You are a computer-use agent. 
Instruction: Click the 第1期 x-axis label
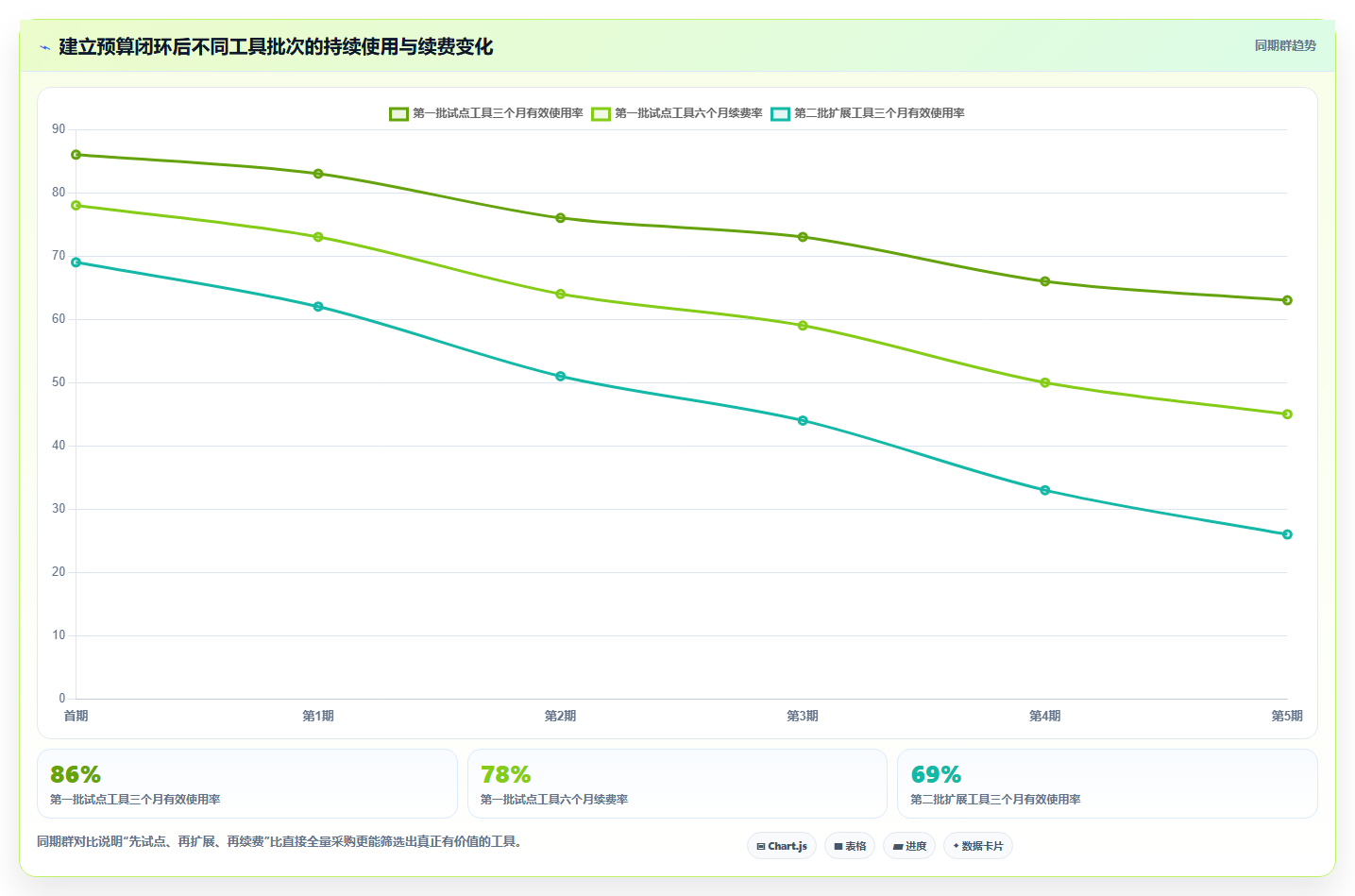tap(318, 716)
